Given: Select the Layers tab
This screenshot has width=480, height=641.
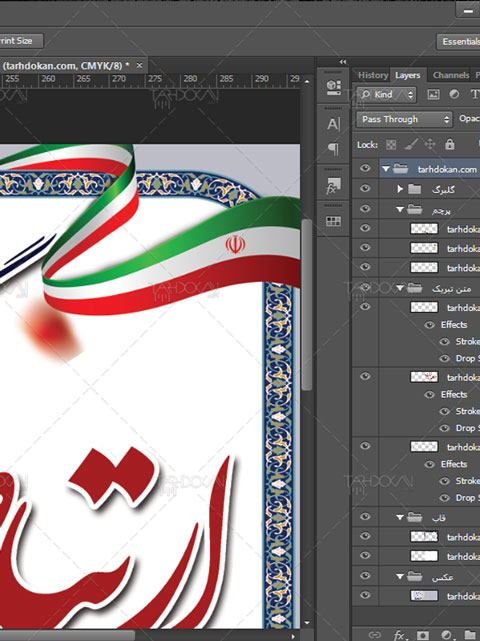Looking at the screenshot, I should click(408, 75).
